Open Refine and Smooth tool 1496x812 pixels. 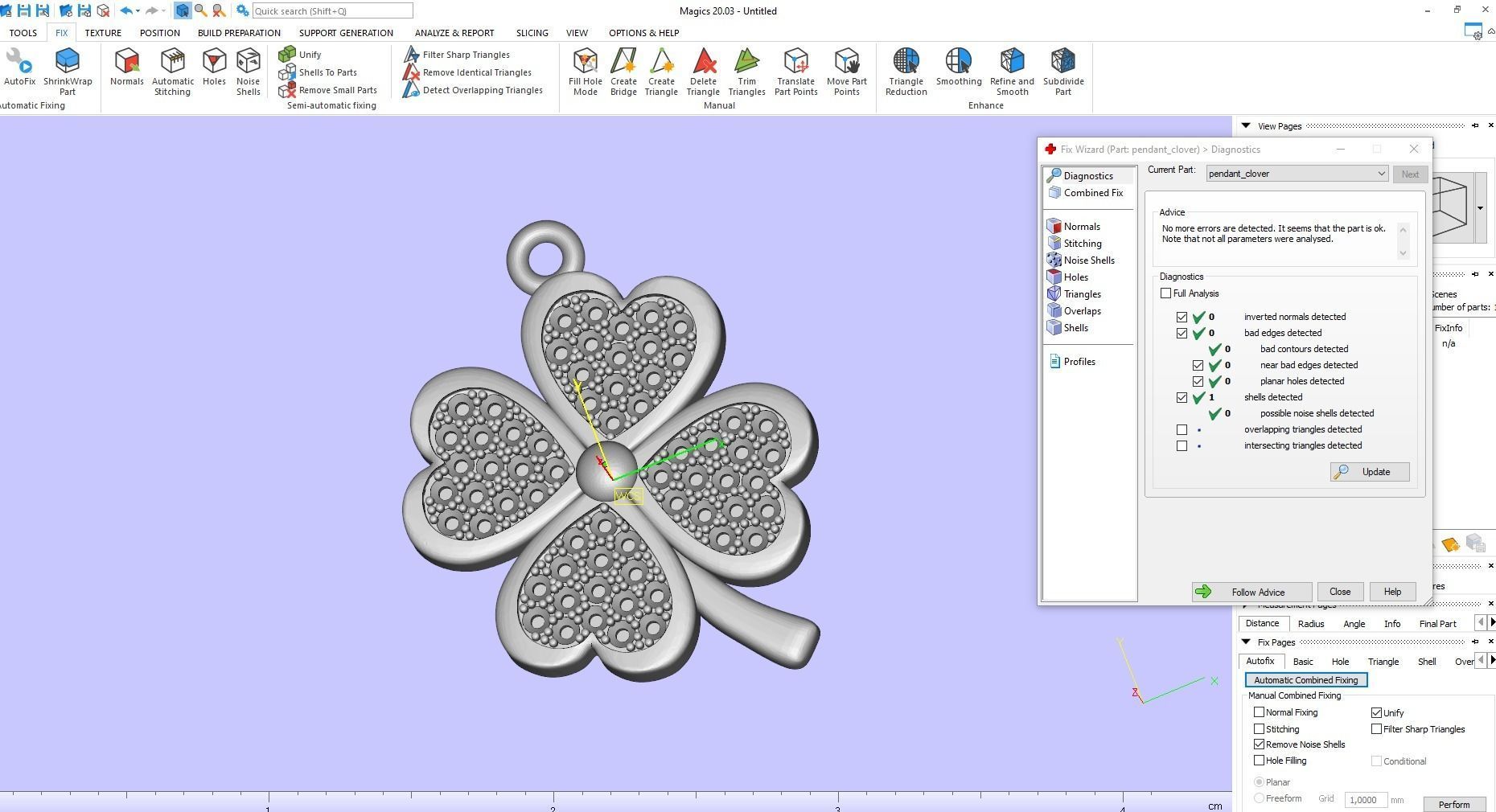point(1013,72)
